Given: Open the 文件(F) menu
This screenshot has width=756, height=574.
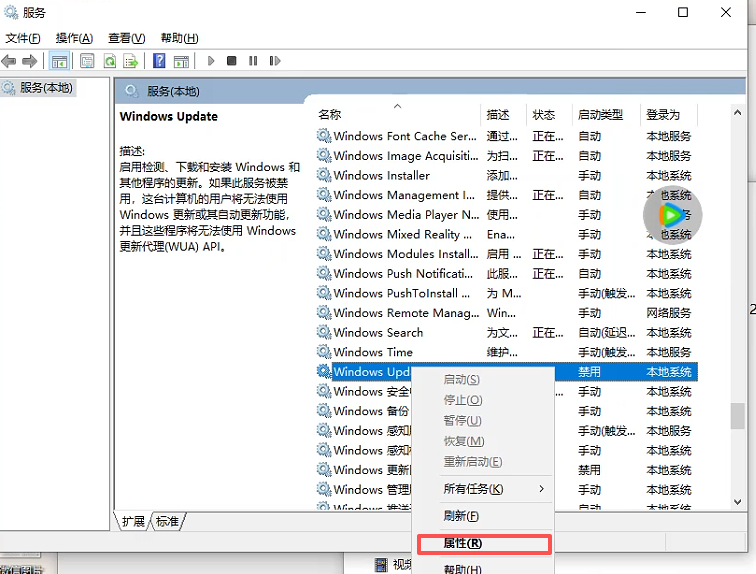Looking at the screenshot, I should coord(23,38).
